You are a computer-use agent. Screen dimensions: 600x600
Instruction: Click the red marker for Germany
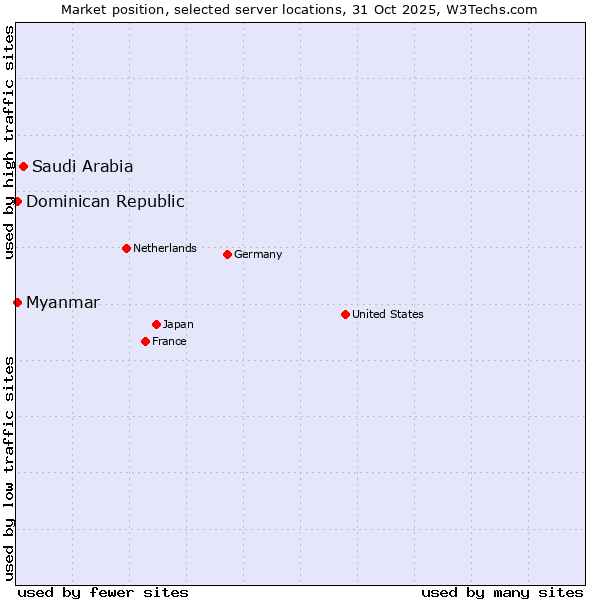[x=227, y=254]
